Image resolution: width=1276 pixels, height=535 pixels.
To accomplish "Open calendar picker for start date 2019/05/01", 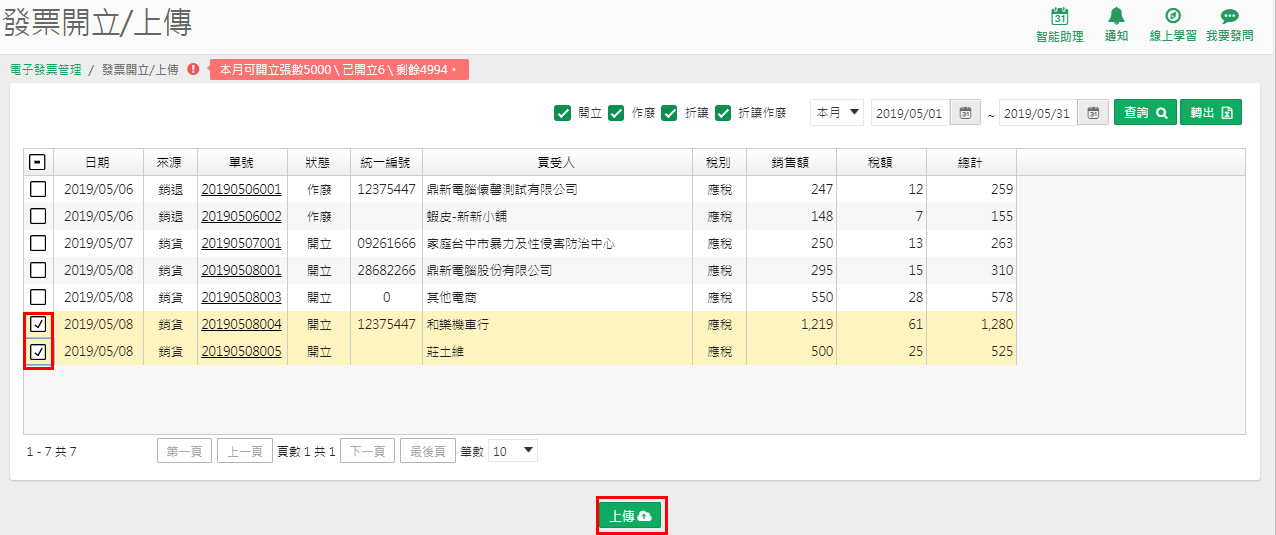I will point(965,113).
